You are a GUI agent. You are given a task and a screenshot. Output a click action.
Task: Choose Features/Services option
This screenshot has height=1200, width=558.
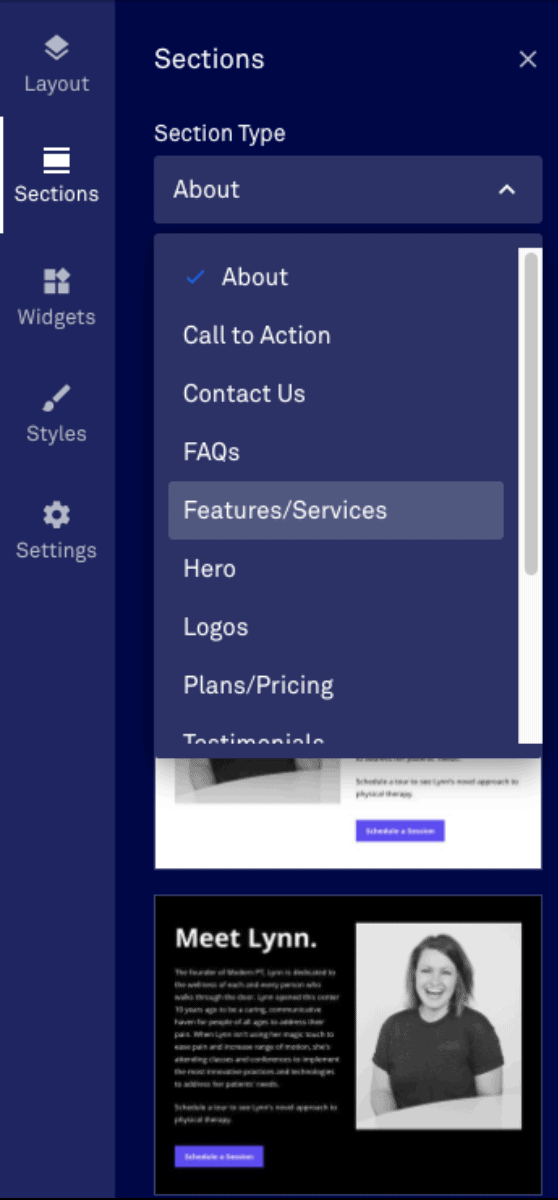(336, 511)
